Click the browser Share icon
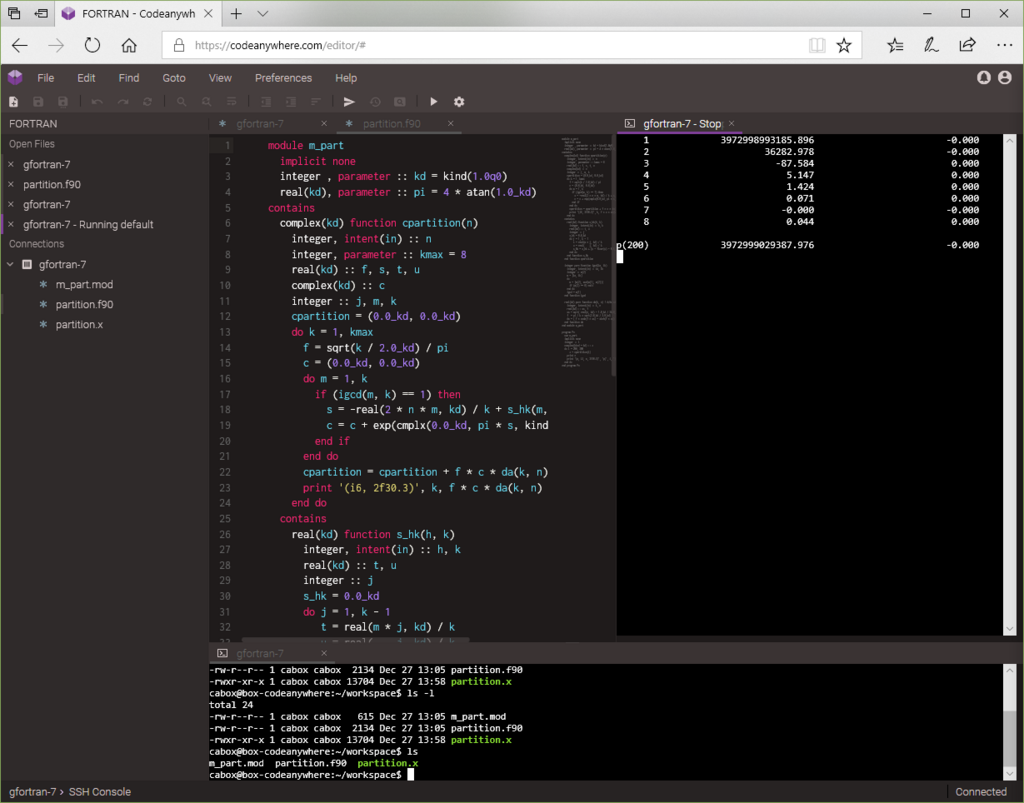Viewport: 1024px width, 803px height. pos(967,45)
